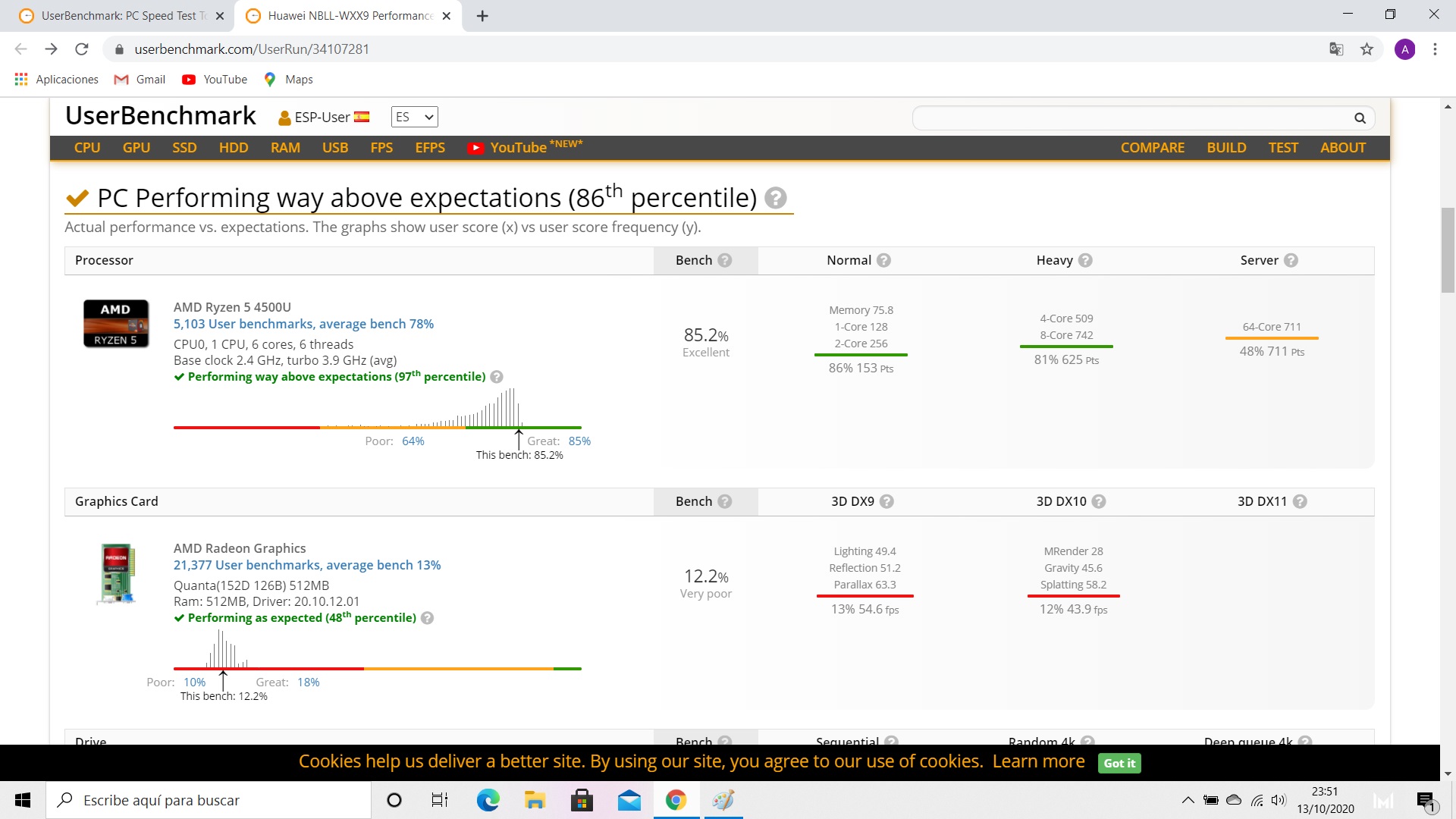Reload the page with refresh icon

coord(82,49)
